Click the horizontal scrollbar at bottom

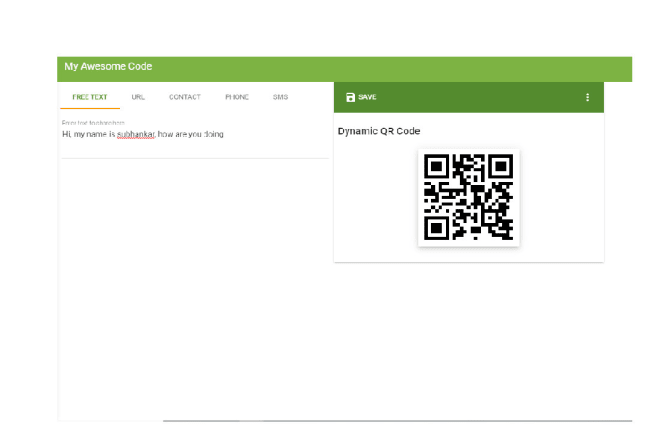pyautogui.click(x=397, y=420)
